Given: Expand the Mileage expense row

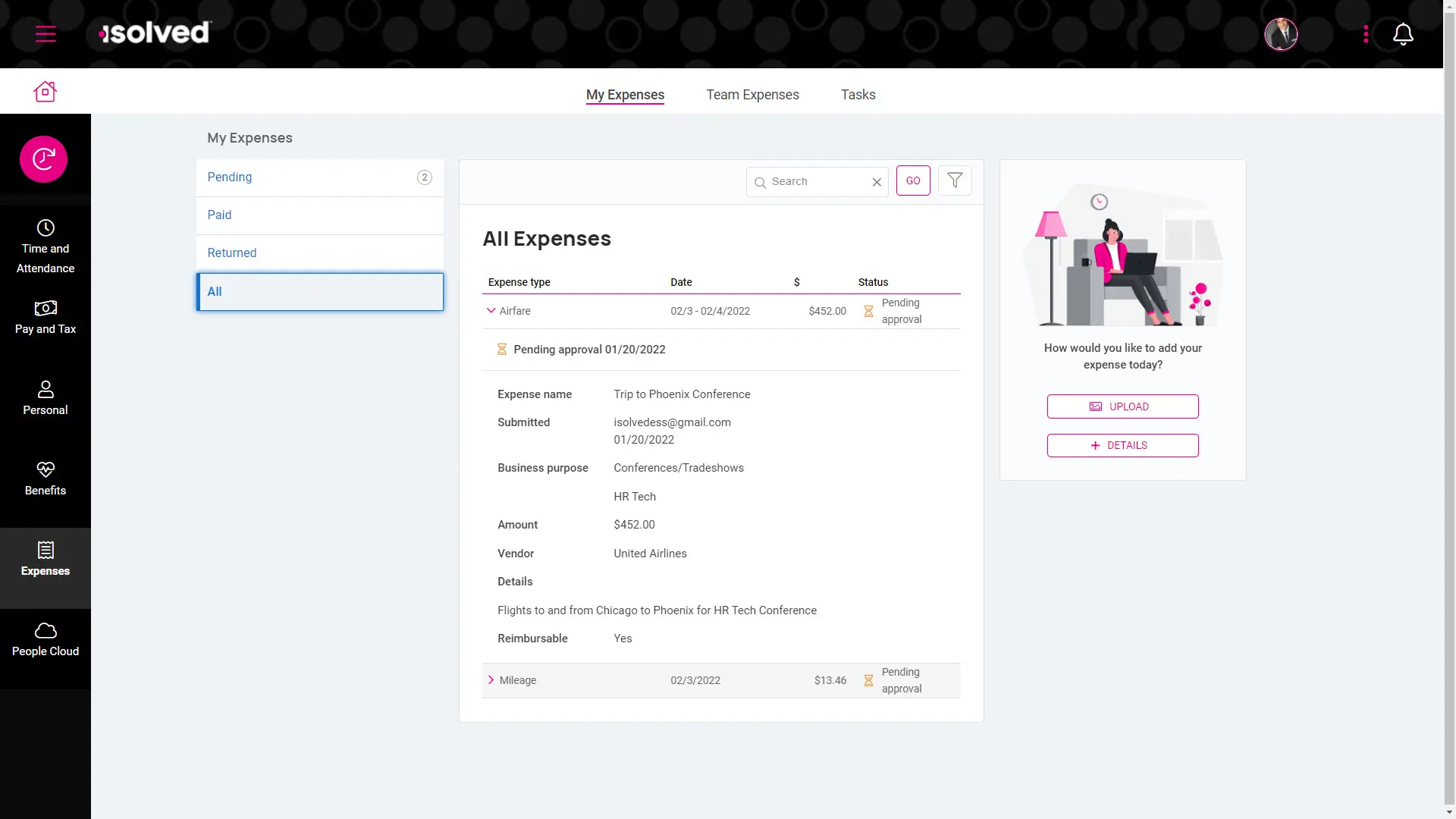Looking at the screenshot, I should click(491, 680).
